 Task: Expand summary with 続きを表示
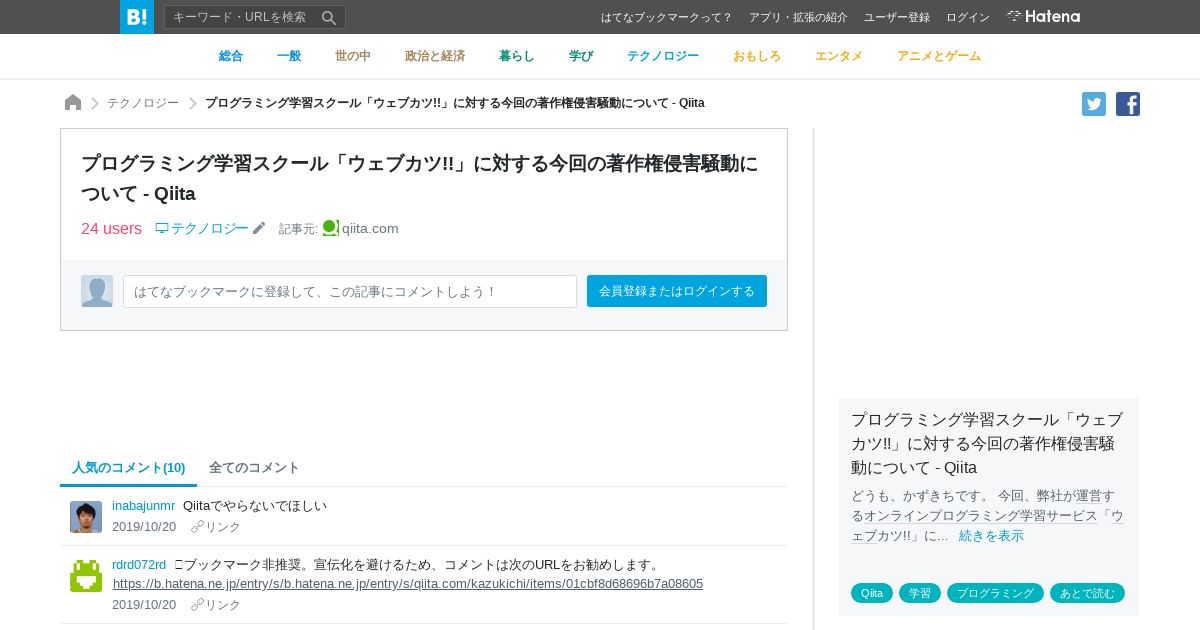[x=991, y=535]
